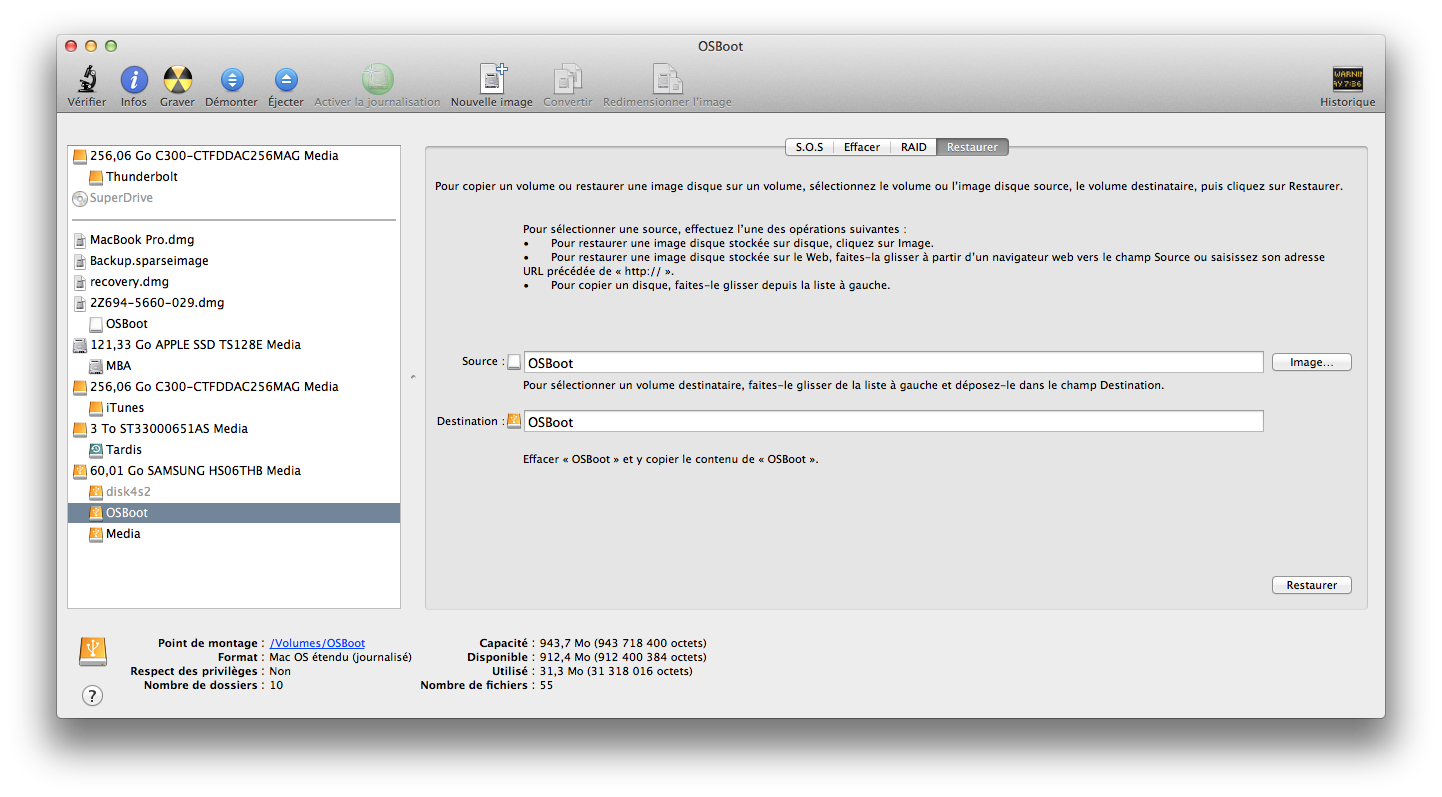Select MacBook Pro.dmg in the disk list
The height and width of the screenshot is (797, 1442).
142,240
